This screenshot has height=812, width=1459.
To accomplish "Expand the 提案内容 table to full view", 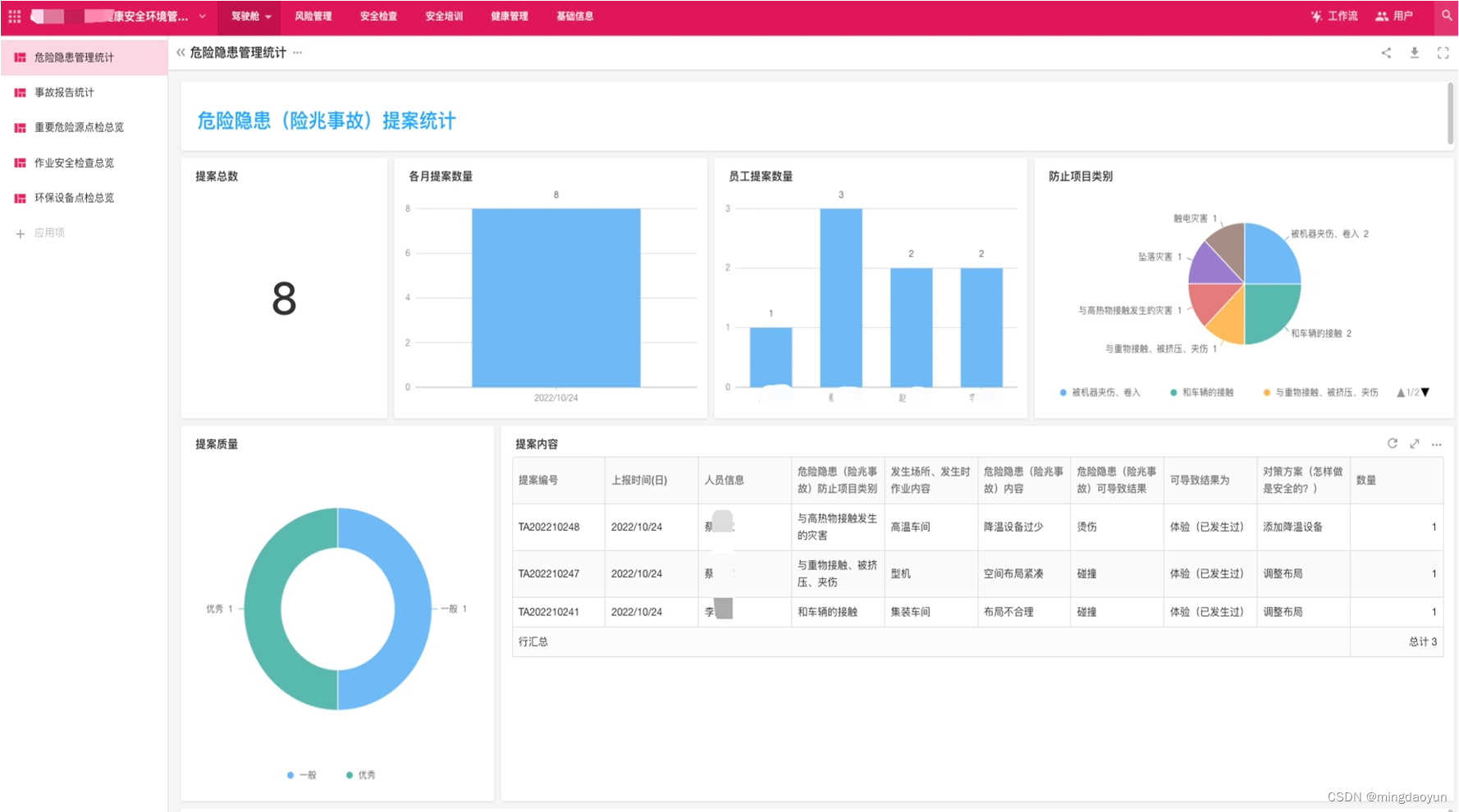I will coord(1415,444).
